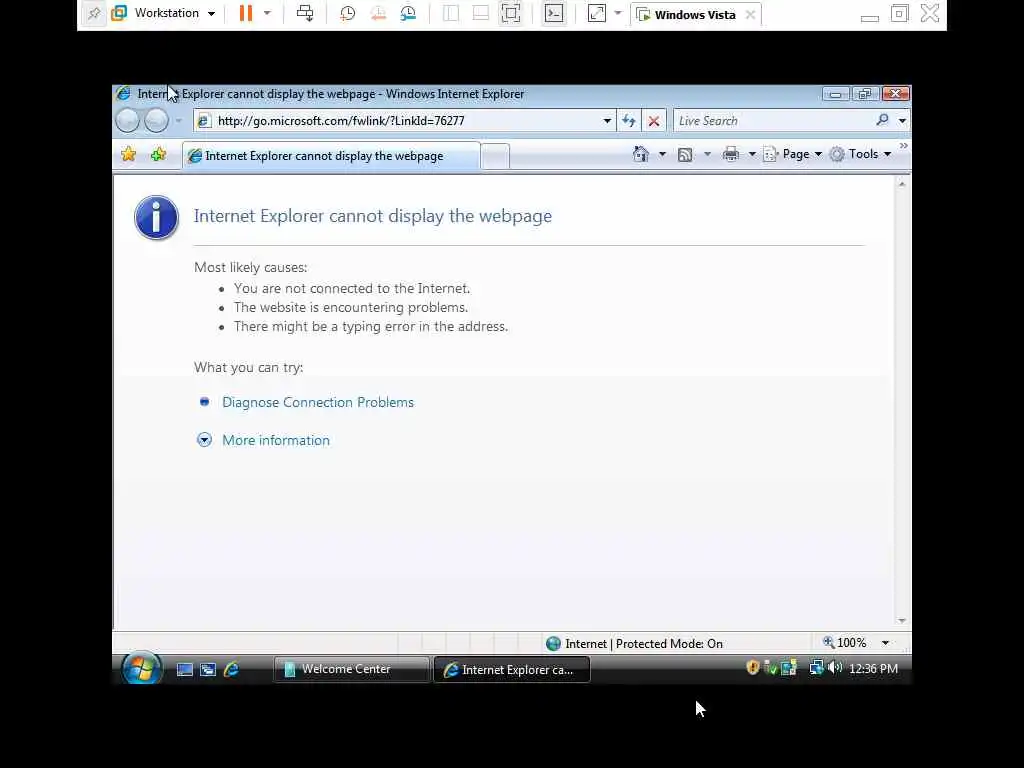Click the RSS feeds icon
Viewport: 1024px width, 768px height.
pos(685,154)
